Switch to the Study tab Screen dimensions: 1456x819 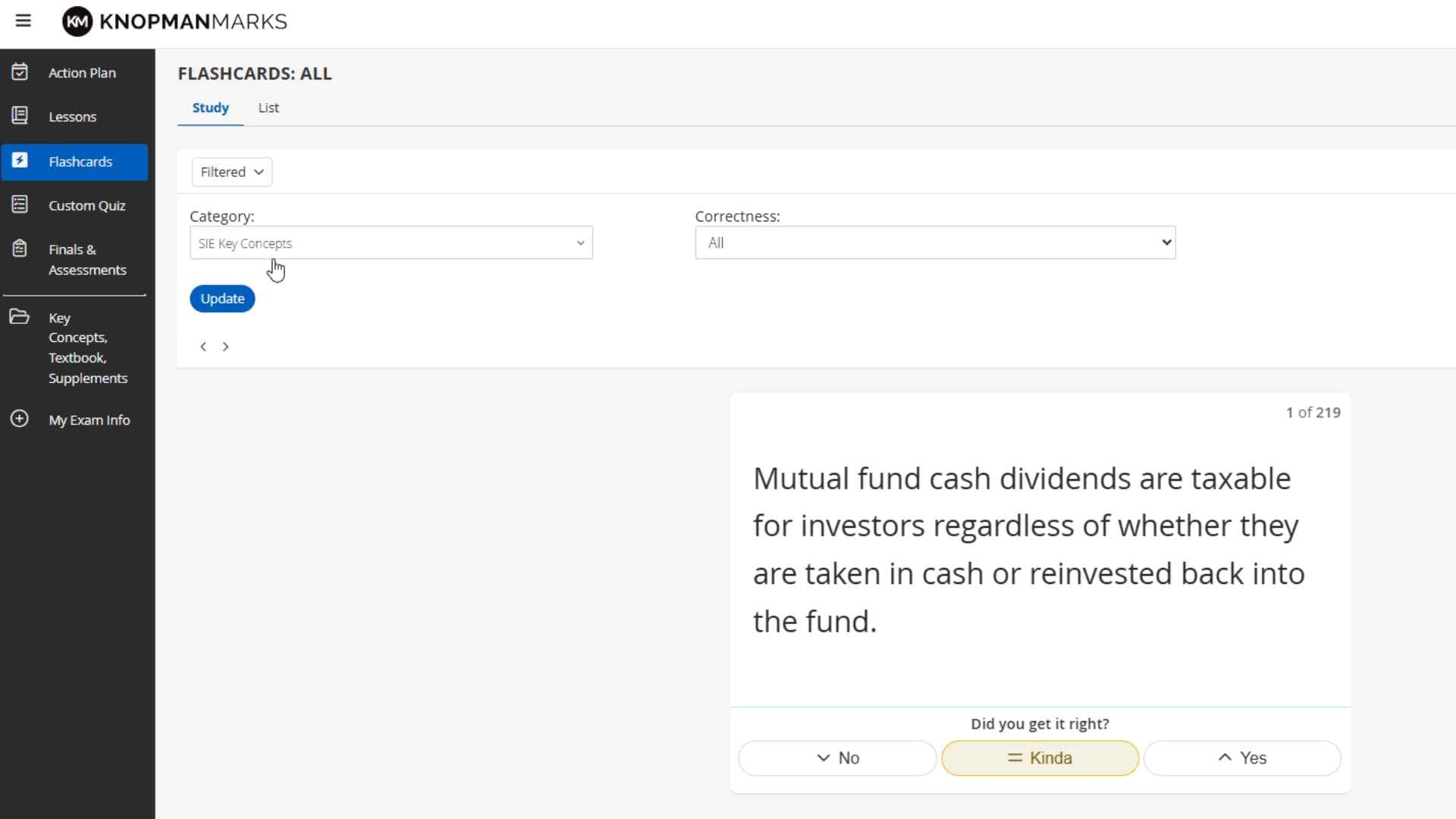click(210, 108)
